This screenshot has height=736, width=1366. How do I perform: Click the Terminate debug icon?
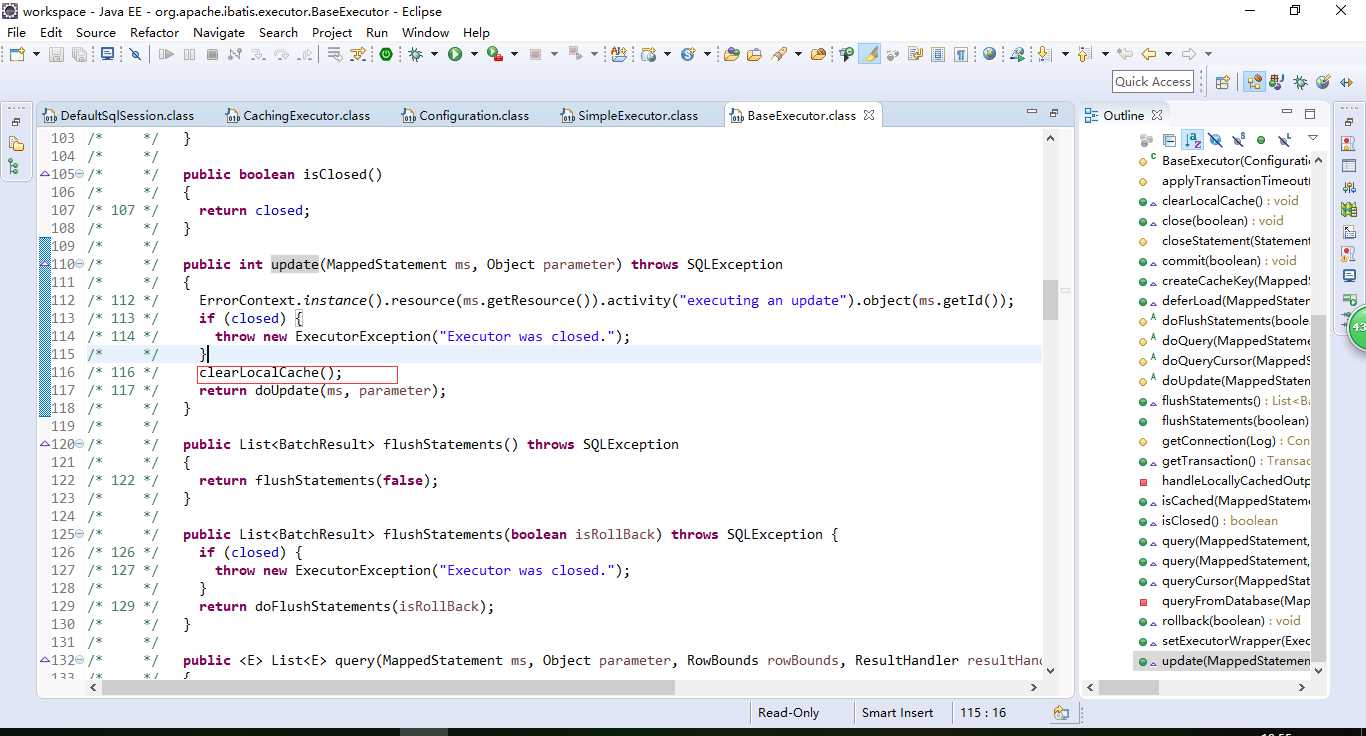[212, 54]
